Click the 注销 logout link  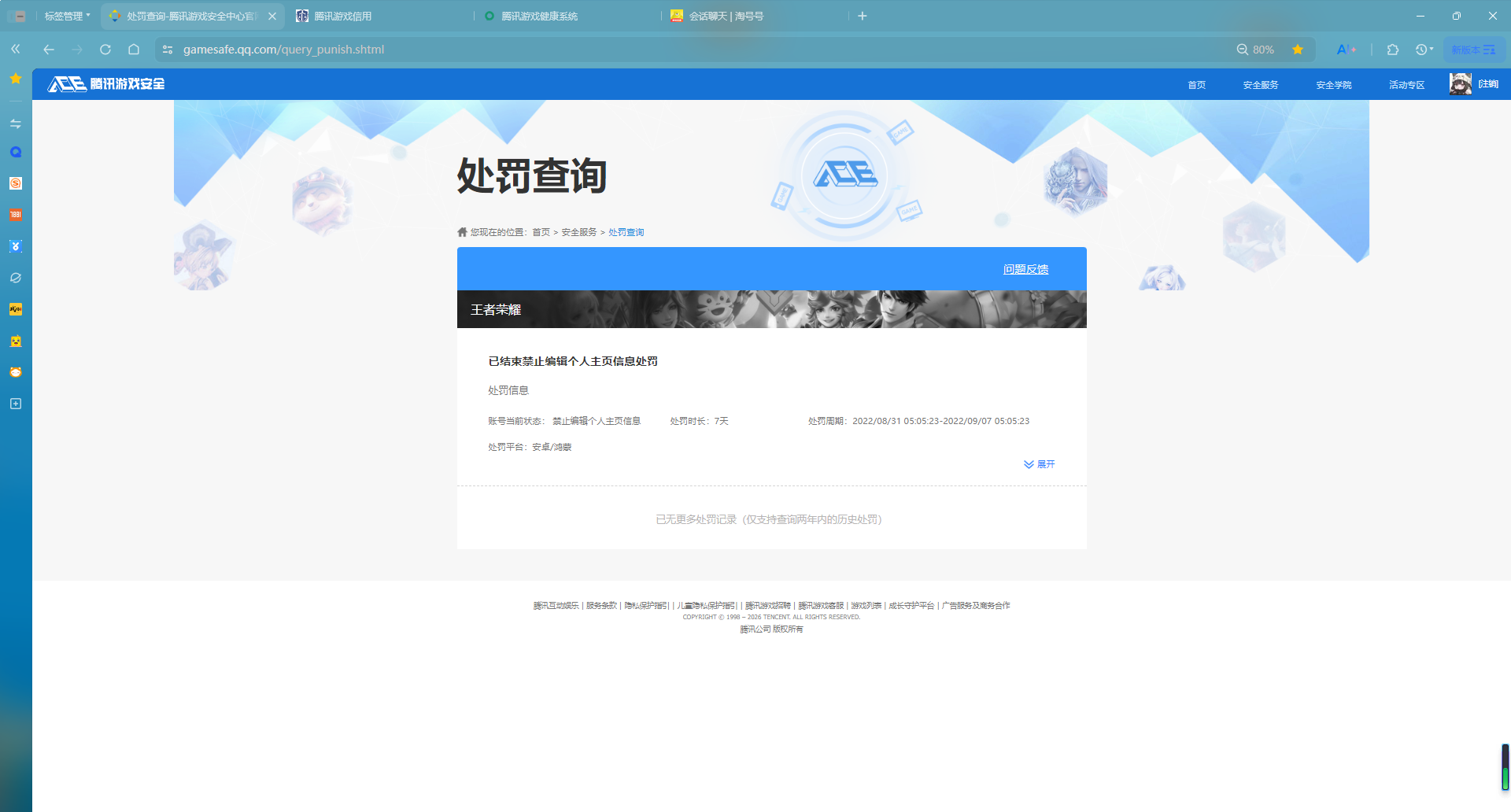click(1488, 83)
